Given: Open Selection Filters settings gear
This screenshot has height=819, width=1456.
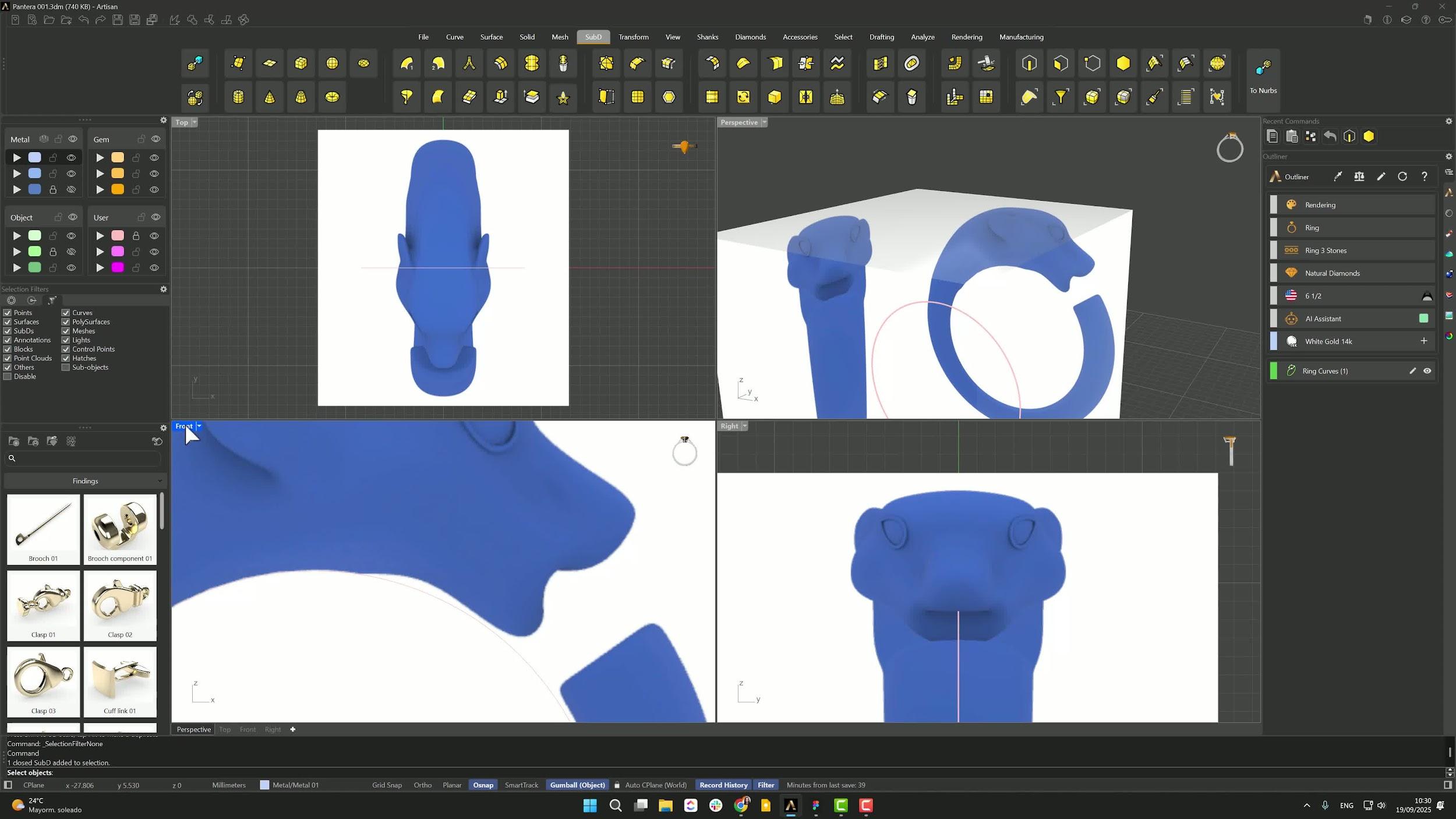Looking at the screenshot, I should coord(164,289).
